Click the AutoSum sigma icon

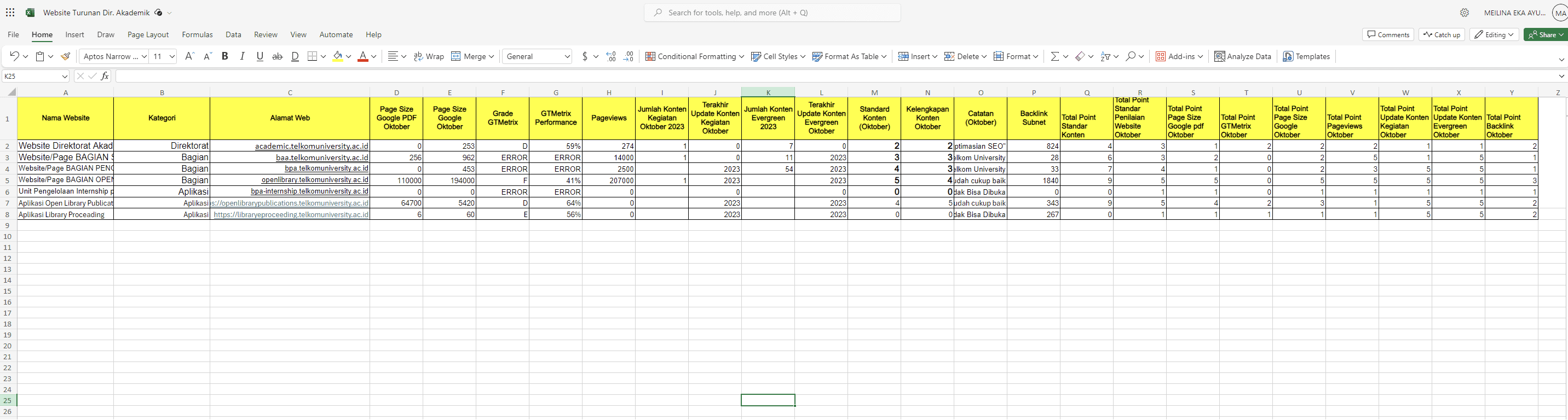[1055, 56]
